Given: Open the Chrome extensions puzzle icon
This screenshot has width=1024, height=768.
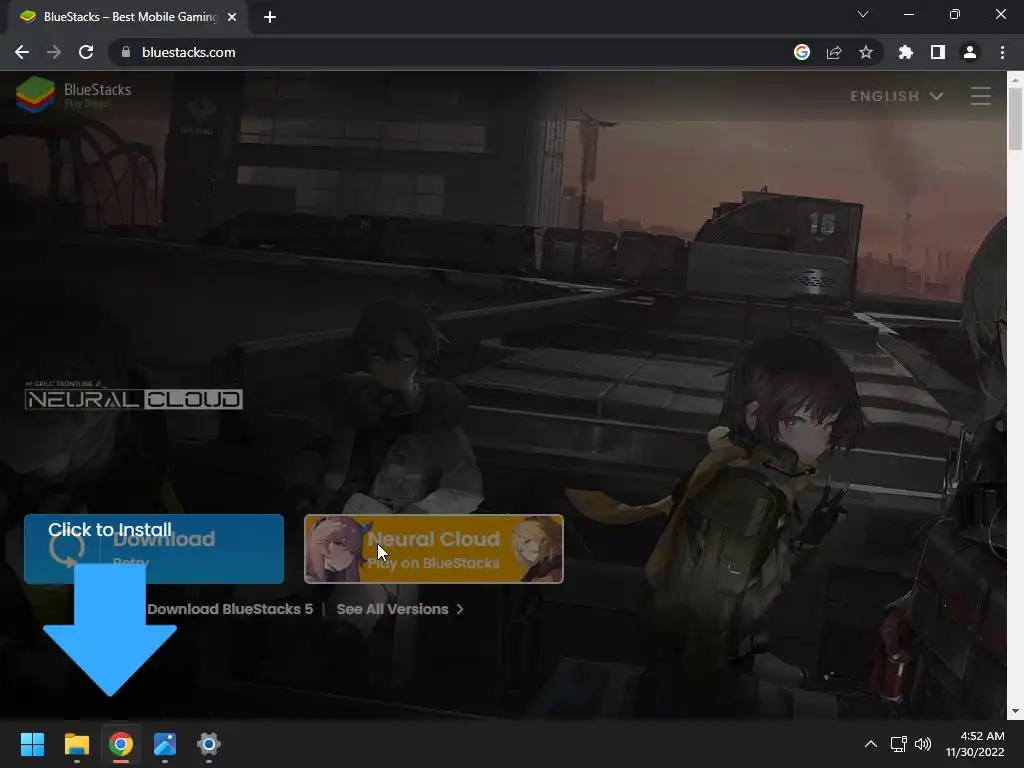Looking at the screenshot, I should 906,52.
